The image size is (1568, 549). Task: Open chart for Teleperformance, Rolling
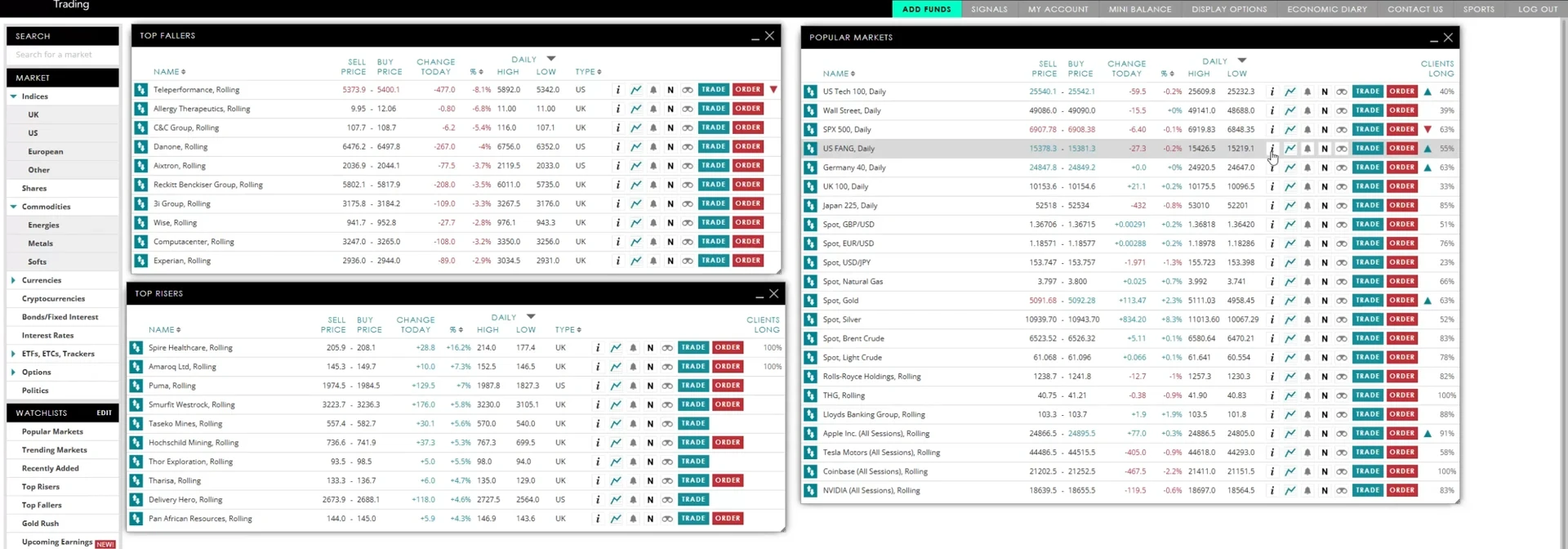[635, 90]
